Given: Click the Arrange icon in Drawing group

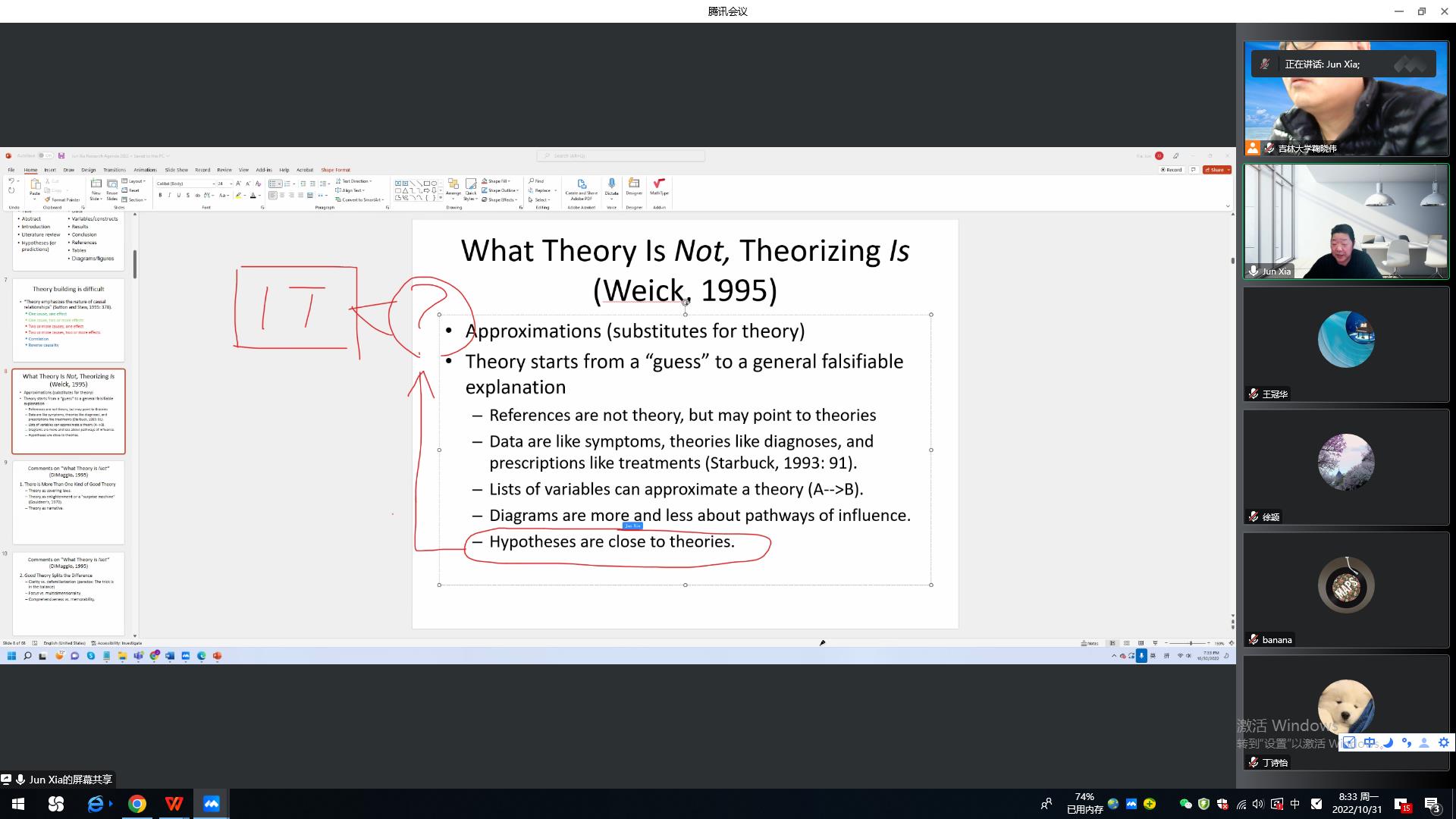Looking at the screenshot, I should 453,184.
